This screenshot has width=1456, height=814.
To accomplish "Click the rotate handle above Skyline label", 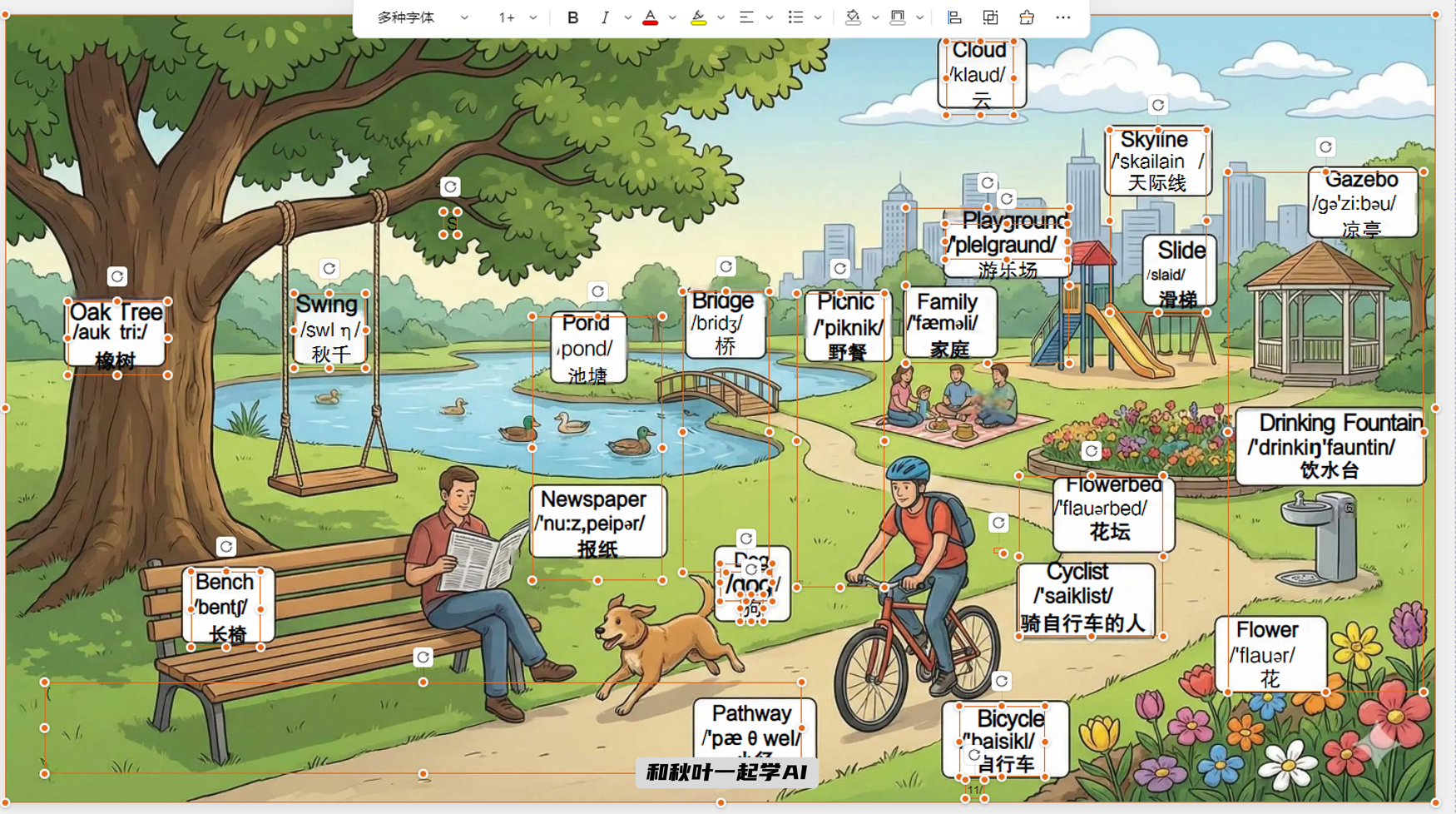I will [x=1157, y=106].
